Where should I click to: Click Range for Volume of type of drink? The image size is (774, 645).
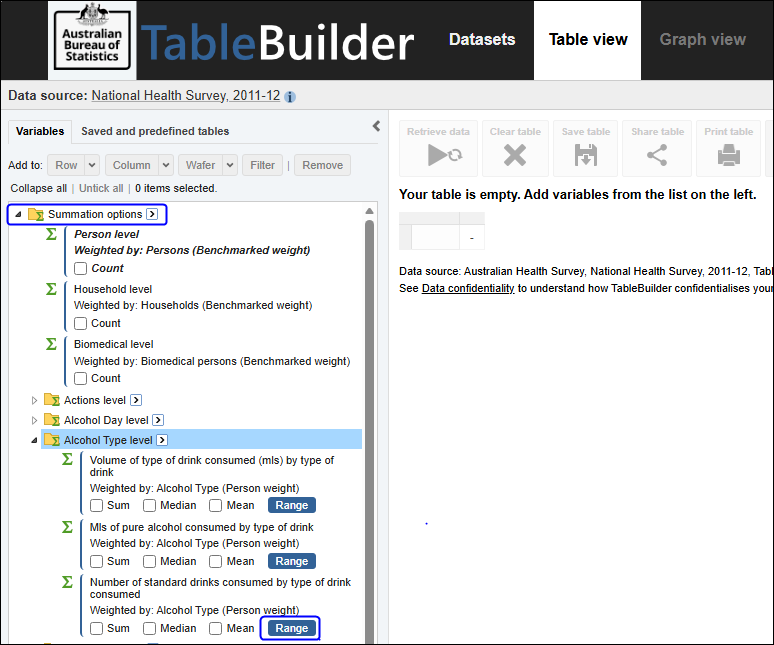292,505
